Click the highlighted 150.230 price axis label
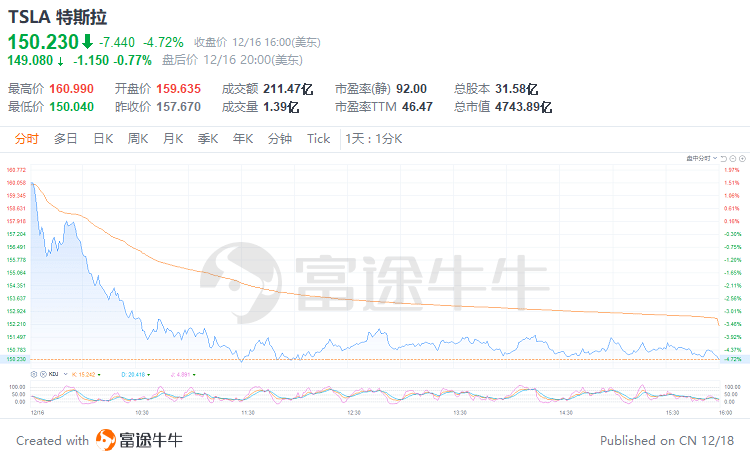Viewport: 750px width, 461px height. point(16,359)
